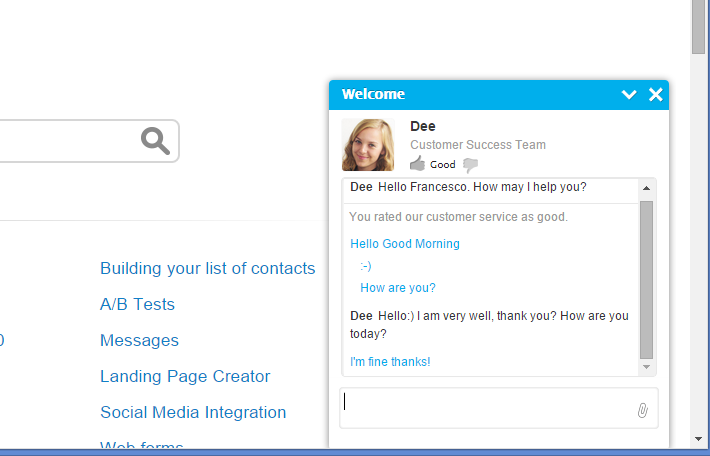
Task: Open Building your list of contacts
Action: point(207,268)
